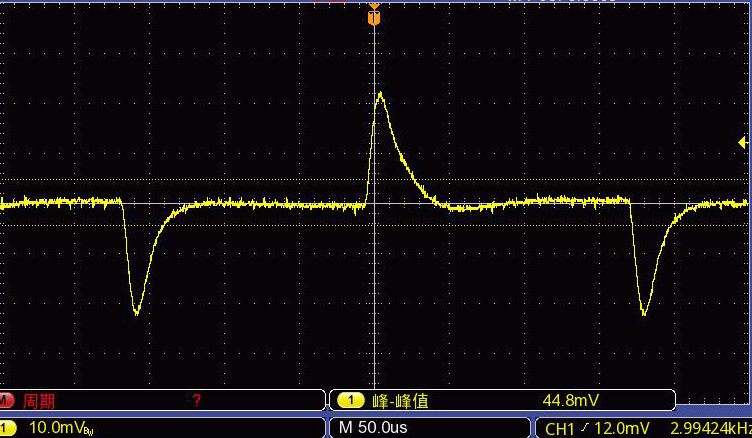Click the first negative pulse trough
The height and width of the screenshot is (438, 752).
[136, 313]
